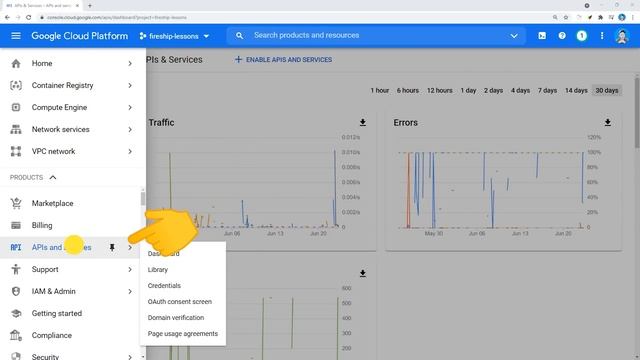Click the Home icon in sidebar
Viewport: 640px width, 360px height.
tap(16, 63)
